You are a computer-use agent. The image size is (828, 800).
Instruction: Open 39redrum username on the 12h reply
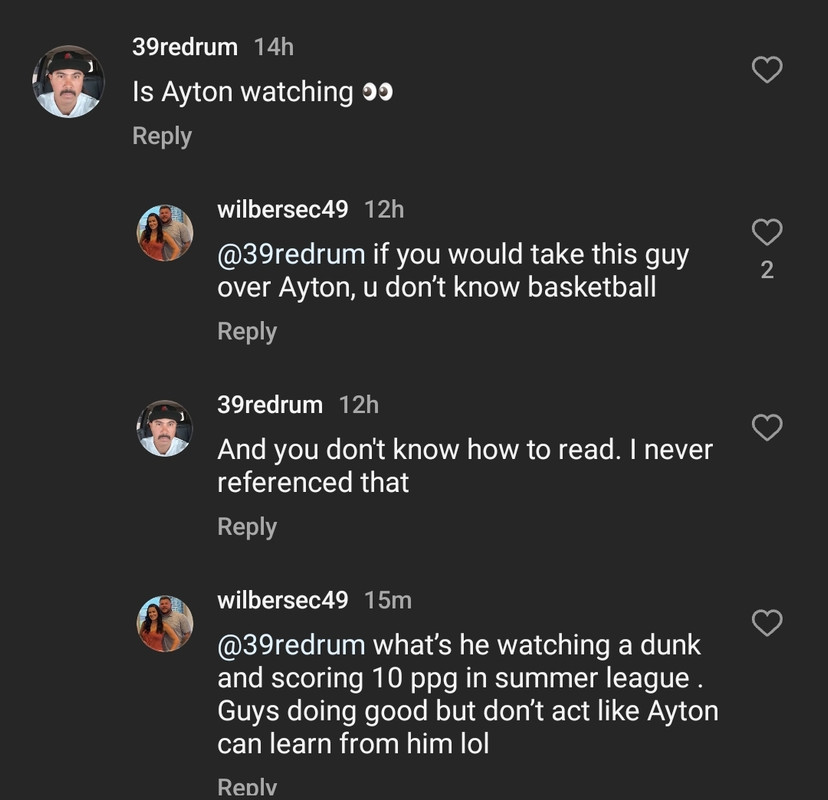(270, 404)
